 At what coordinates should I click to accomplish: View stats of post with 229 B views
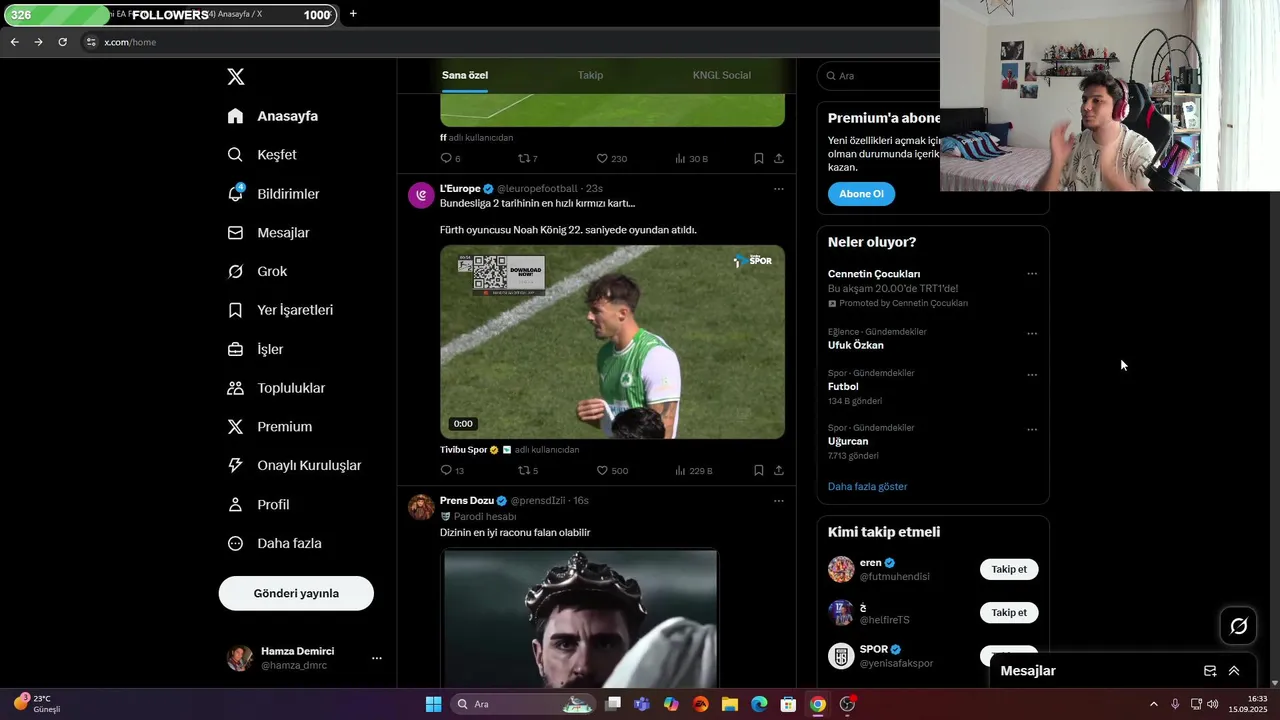click(693, 470)
